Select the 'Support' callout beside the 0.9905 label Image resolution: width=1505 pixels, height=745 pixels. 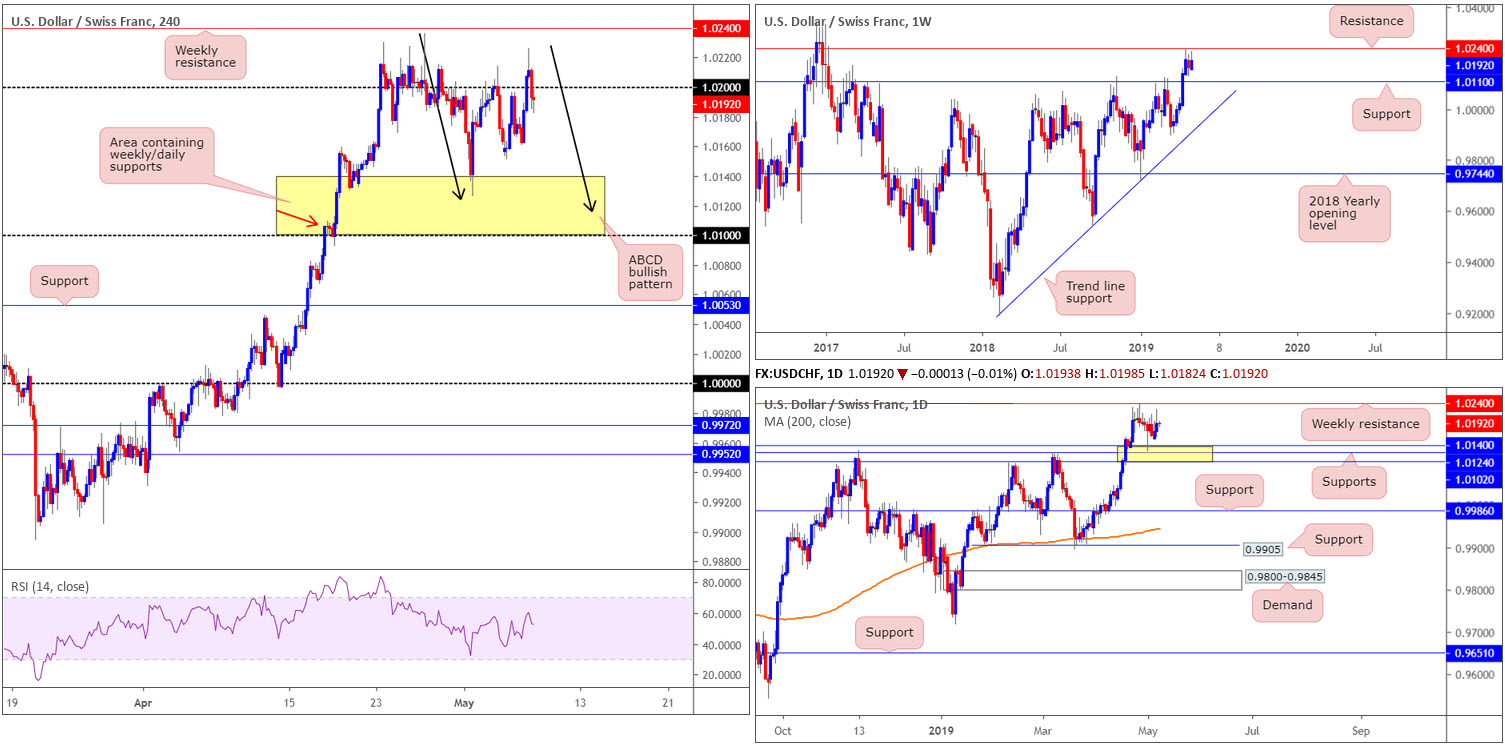click(x=1338, y=540)
